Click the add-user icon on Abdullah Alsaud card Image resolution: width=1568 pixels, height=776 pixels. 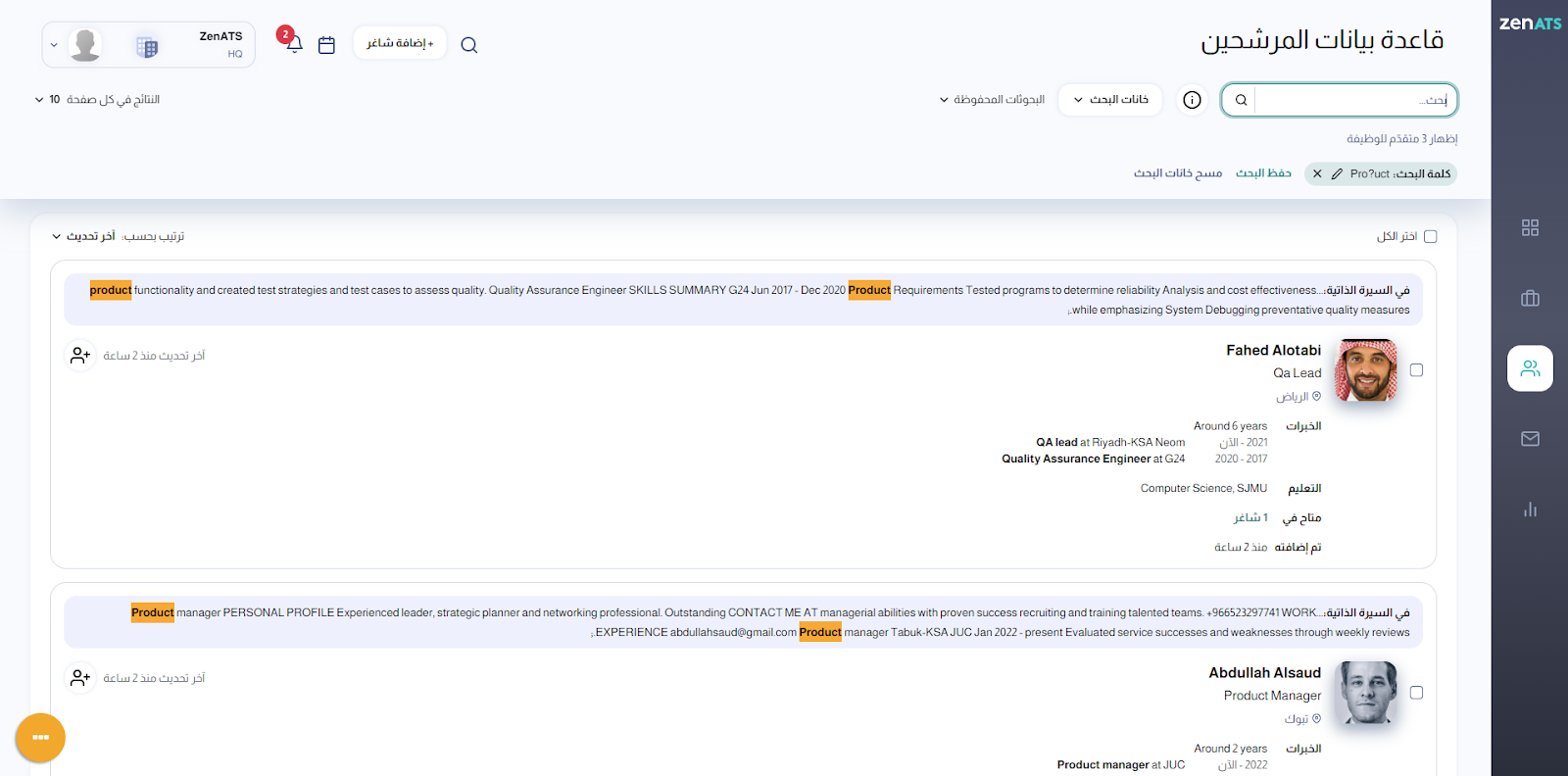click(80, 678)
